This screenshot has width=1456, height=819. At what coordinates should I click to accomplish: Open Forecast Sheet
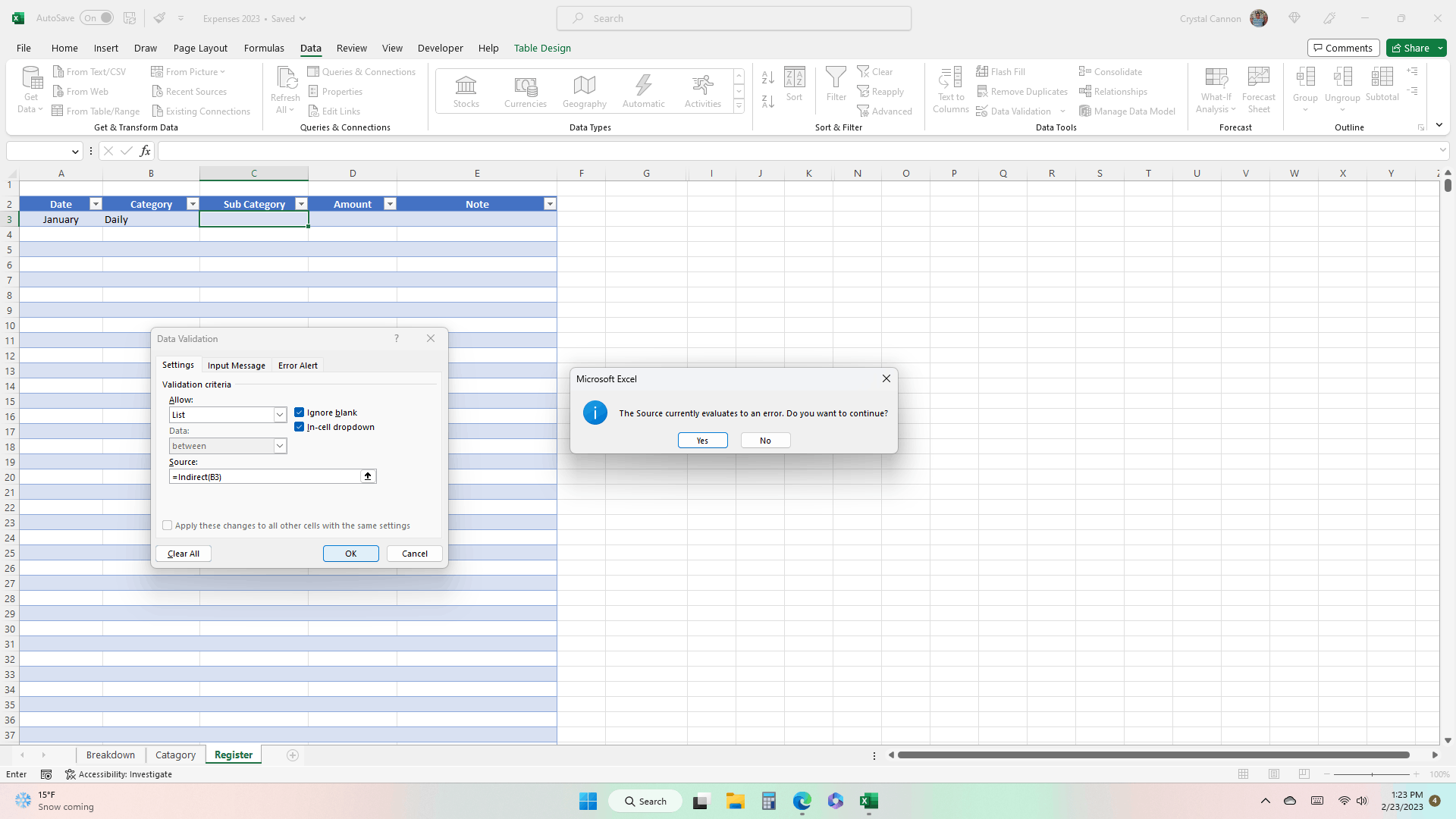pyautogui.click(x=1258, y=90)
